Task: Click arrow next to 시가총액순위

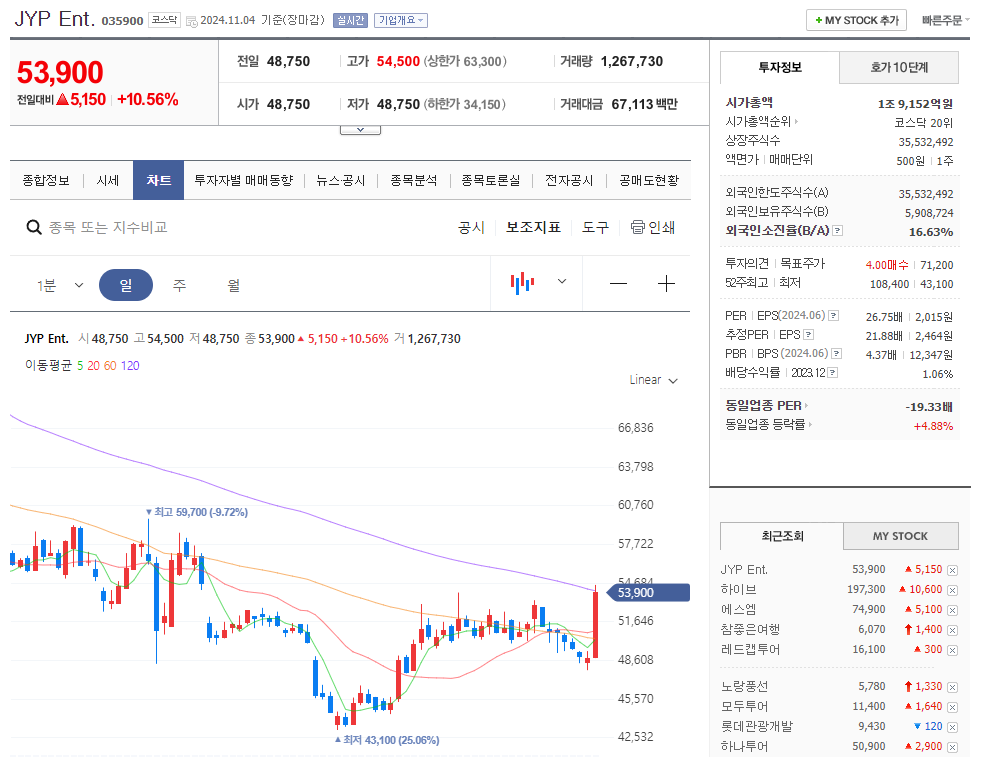Action: pyautogui.click(x=796, y=122)
